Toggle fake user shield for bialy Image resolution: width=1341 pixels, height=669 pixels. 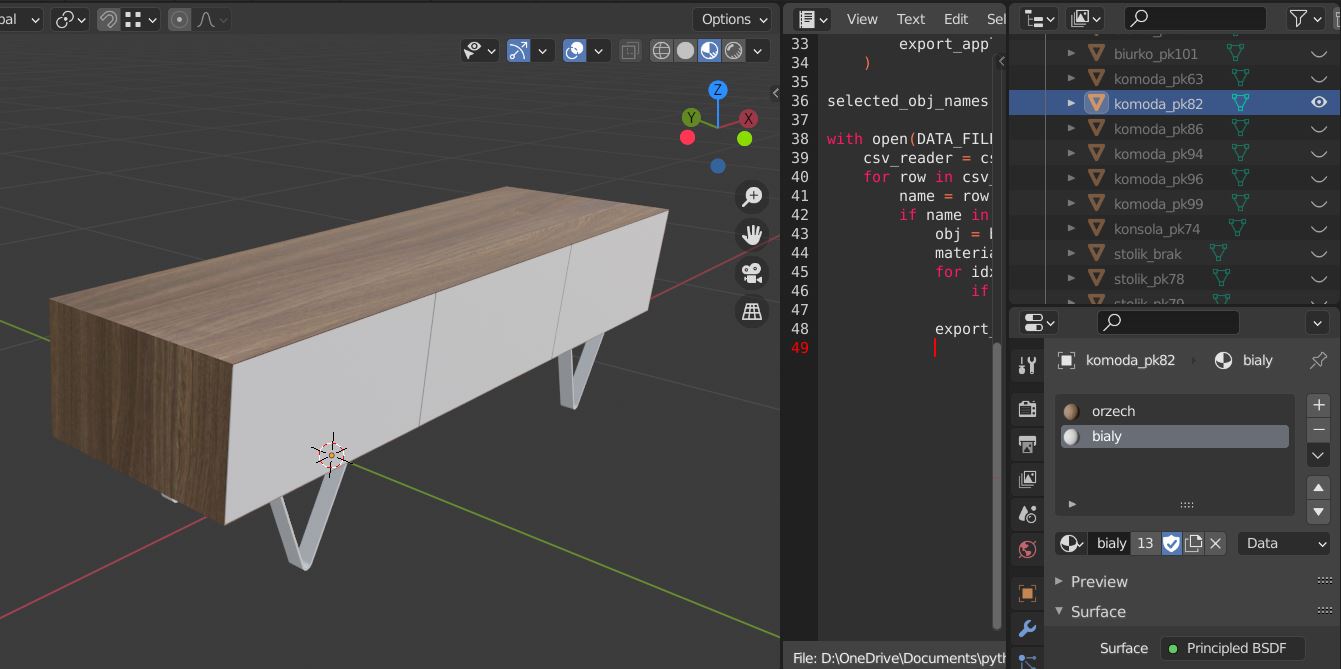pos(1171,543)
